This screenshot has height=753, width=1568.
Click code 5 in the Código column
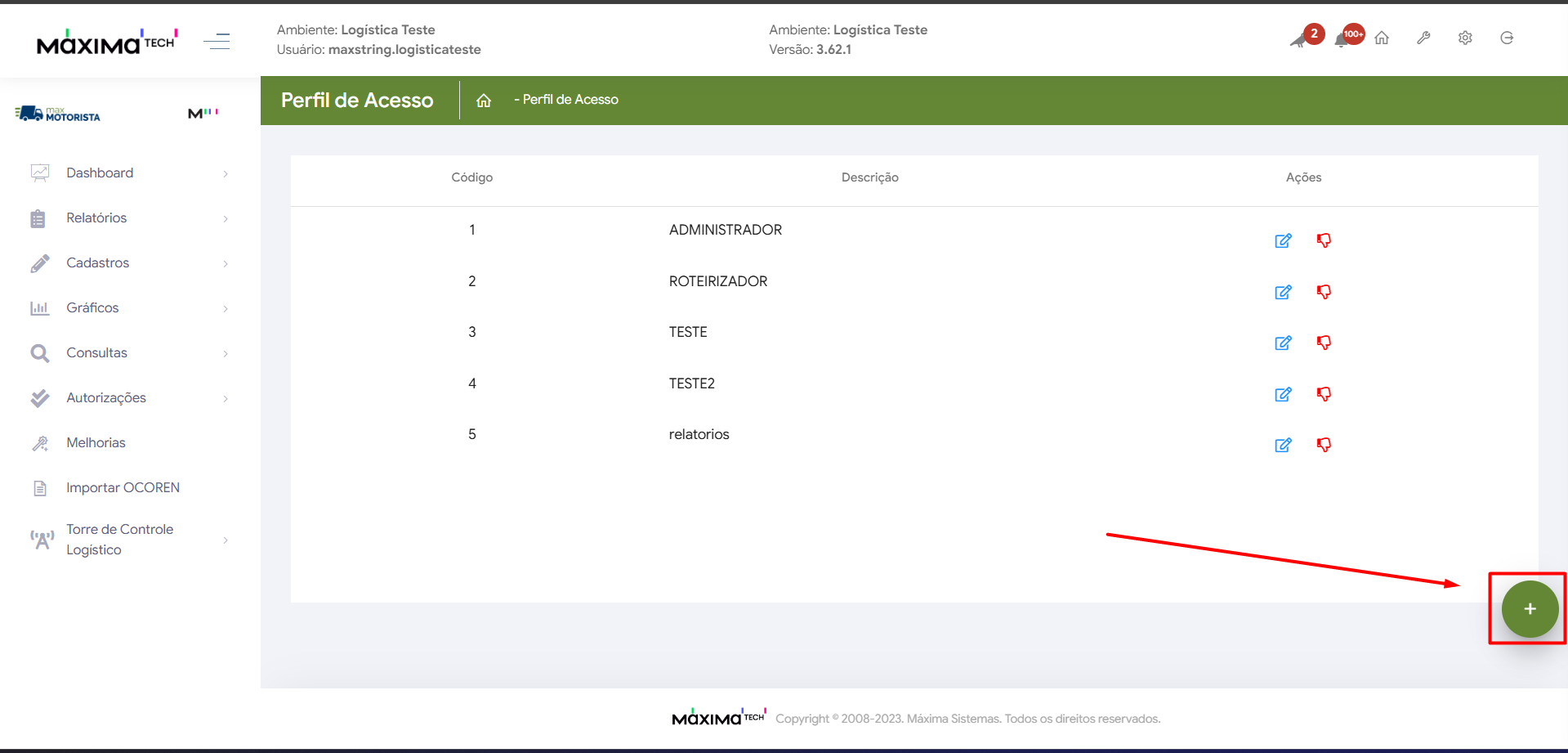[x=472, y=434]
